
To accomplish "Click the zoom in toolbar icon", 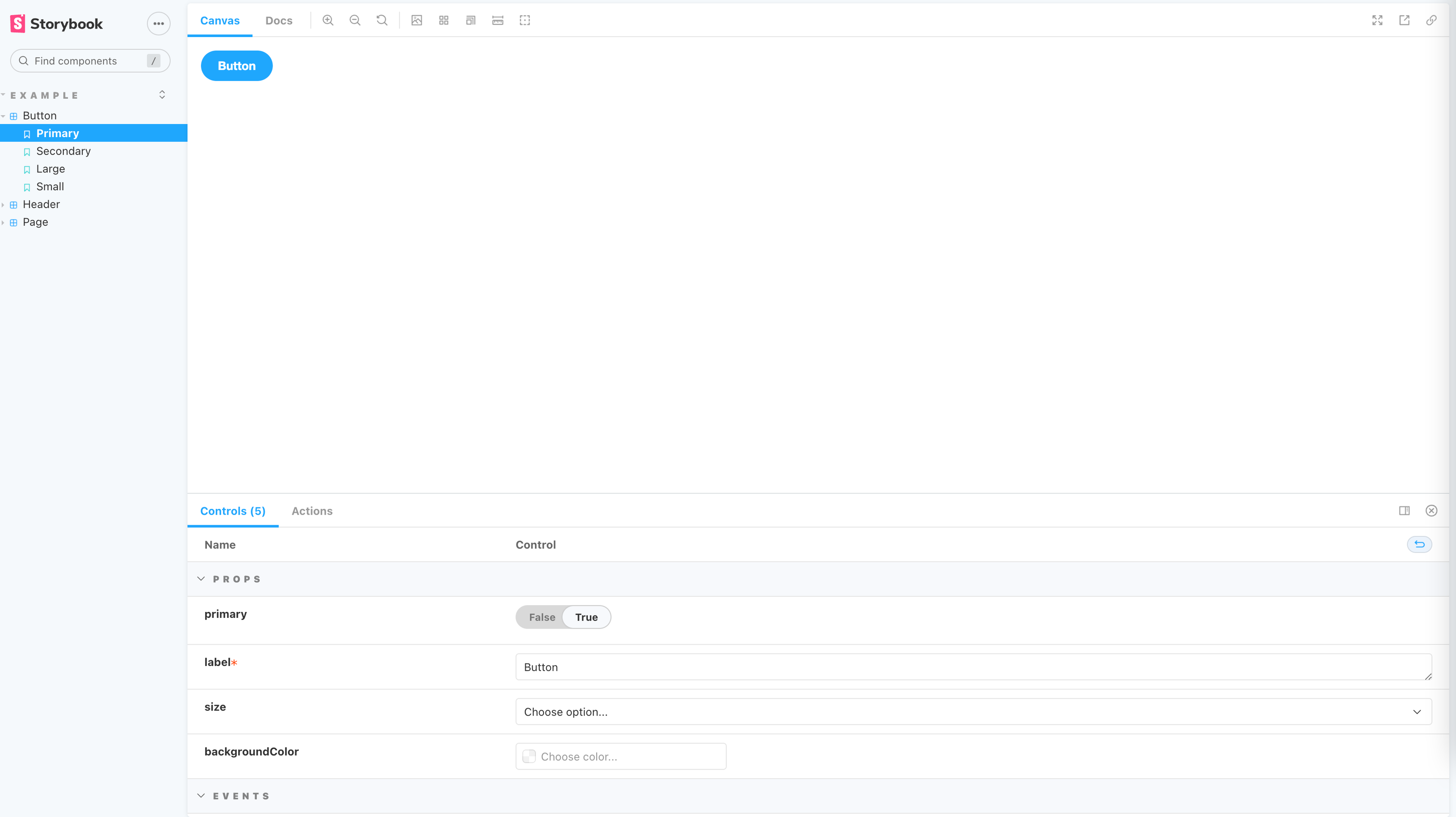I will (x=328, y=21).
